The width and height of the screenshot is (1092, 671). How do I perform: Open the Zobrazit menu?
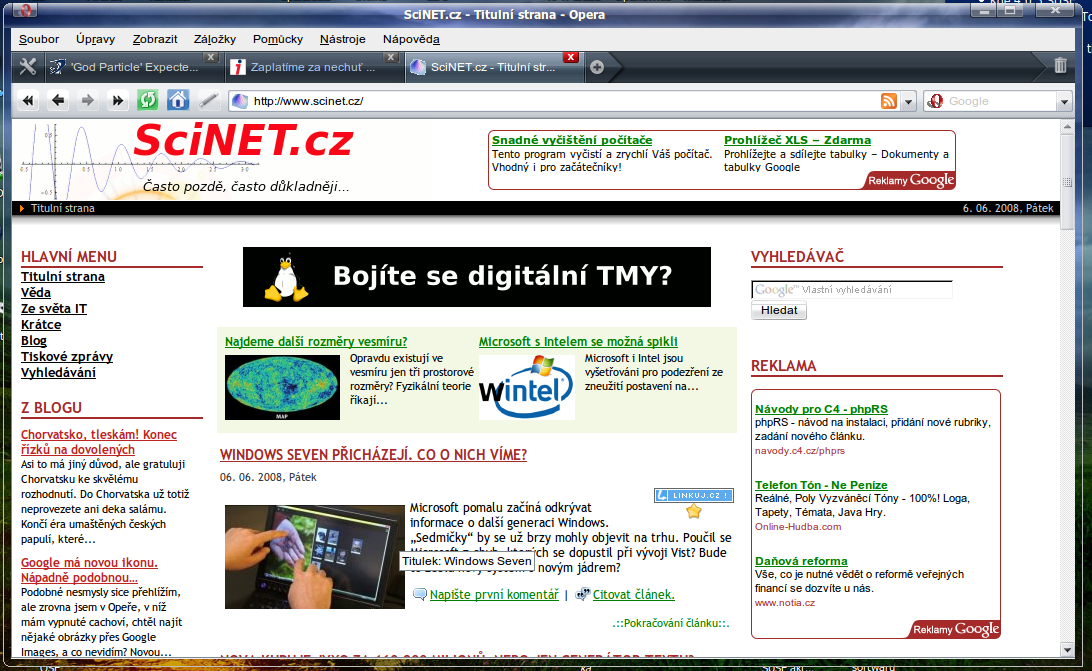[155, 39]
